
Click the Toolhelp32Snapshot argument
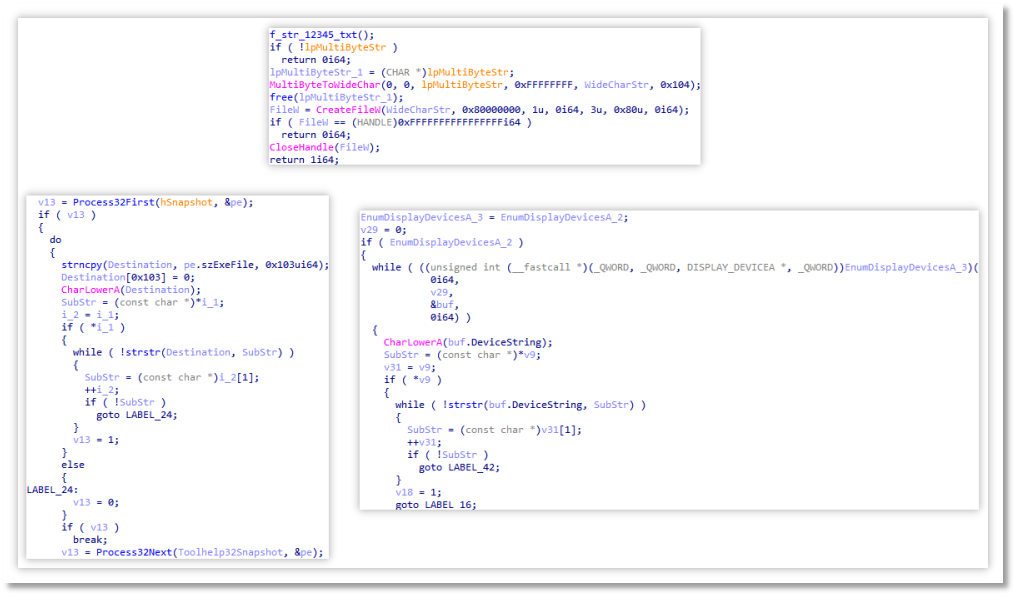226,552
